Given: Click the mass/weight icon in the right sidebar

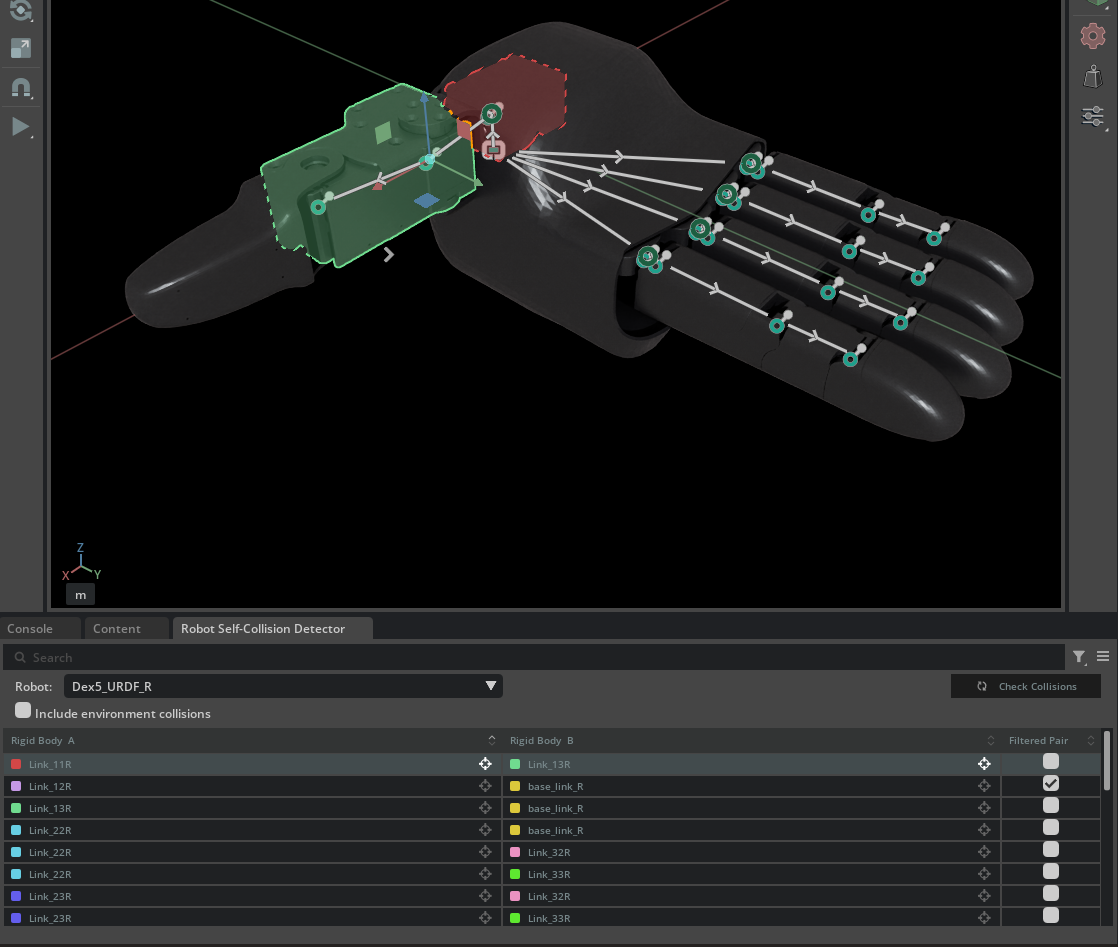Looking at the screenshot, I should (x=1092, y=75).
